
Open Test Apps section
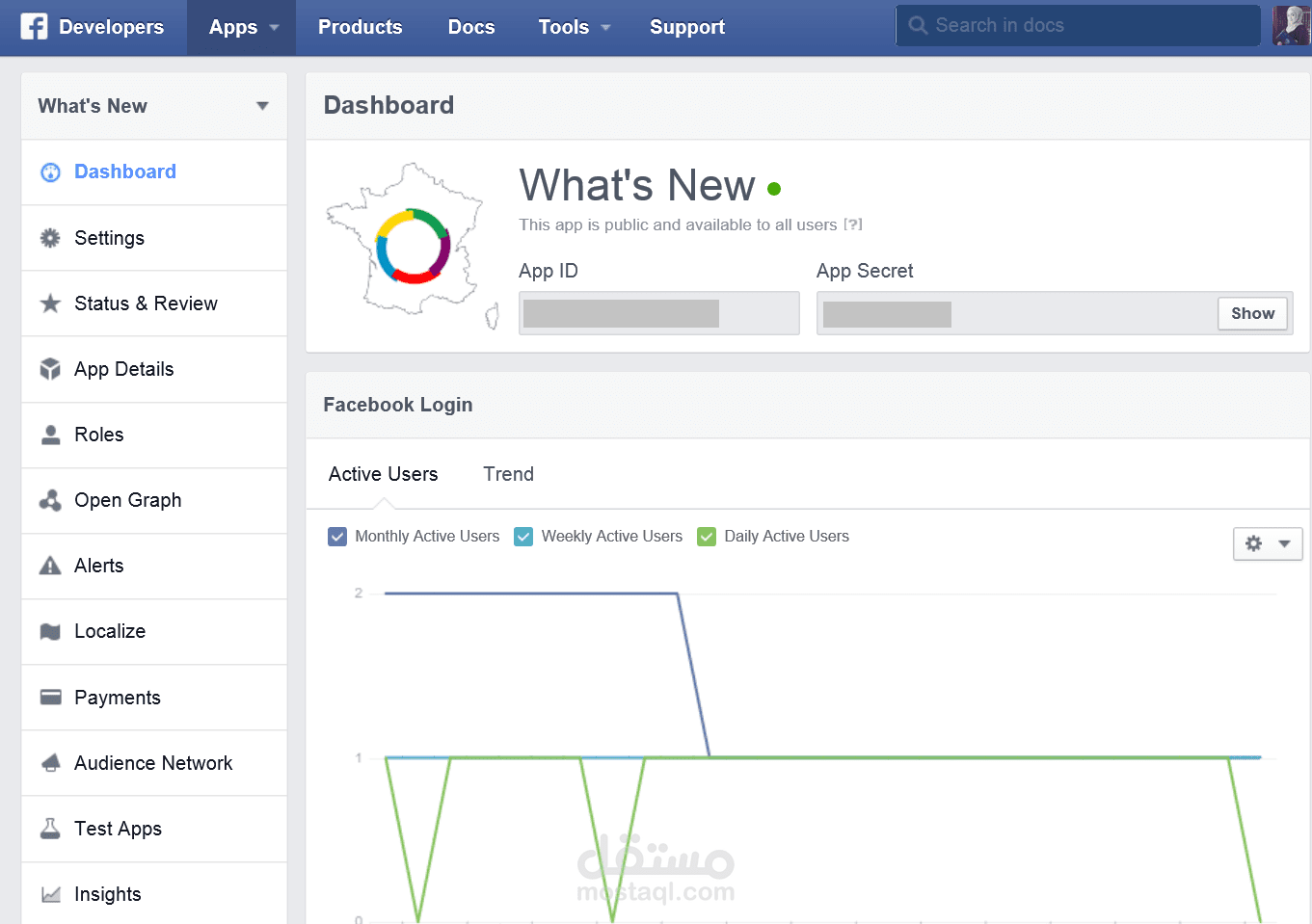click(154, 829)
